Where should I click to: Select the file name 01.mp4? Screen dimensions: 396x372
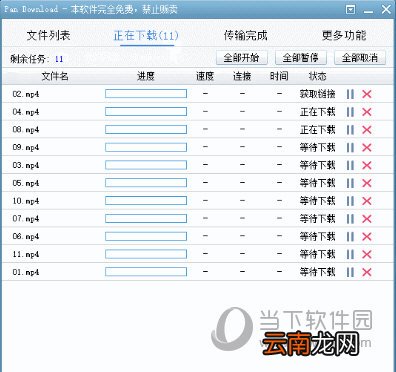pyautogui.click(x=26, y=272)
